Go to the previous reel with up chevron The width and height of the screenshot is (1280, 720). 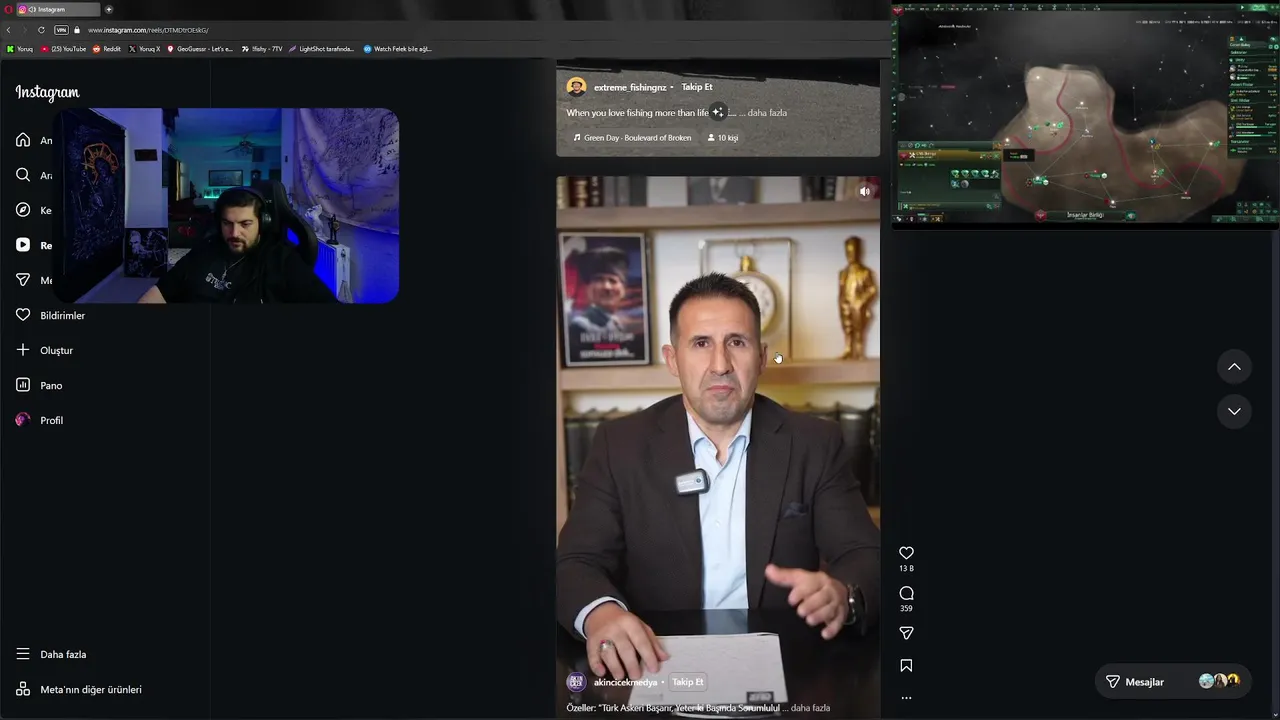pyautogui.click(x=1234, y=367)
